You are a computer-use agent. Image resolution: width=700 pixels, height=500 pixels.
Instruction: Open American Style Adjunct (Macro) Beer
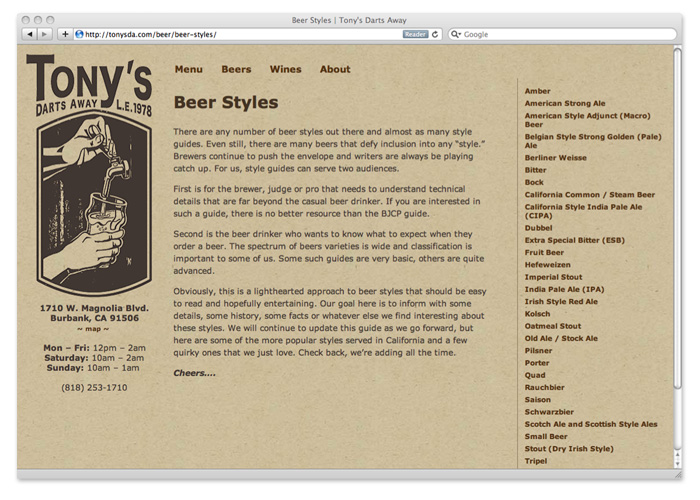588,120
